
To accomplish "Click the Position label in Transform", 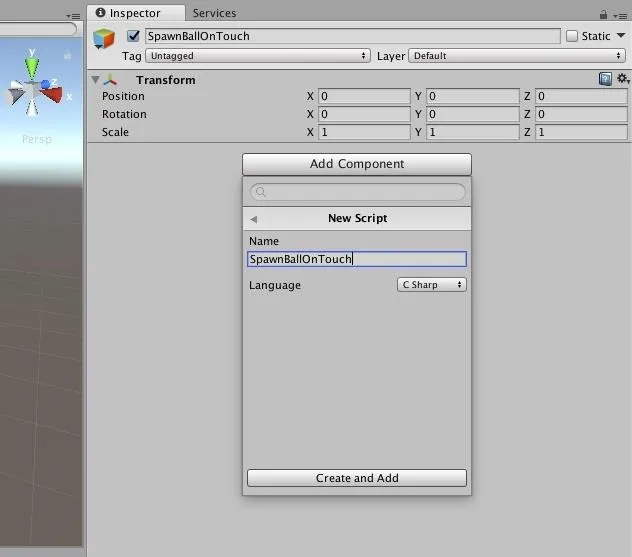I will (x=123, y=96).
